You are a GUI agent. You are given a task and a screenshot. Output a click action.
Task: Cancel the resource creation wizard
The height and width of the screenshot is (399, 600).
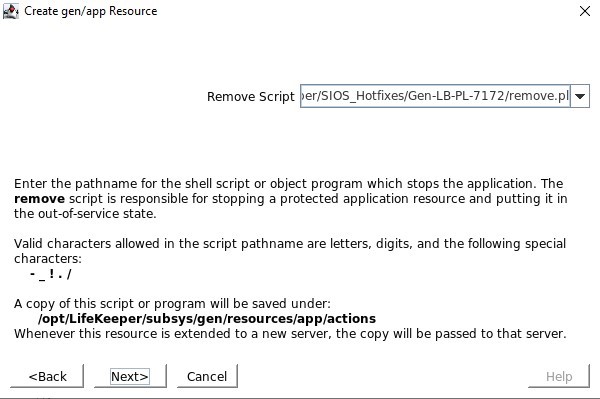point(207,376)
